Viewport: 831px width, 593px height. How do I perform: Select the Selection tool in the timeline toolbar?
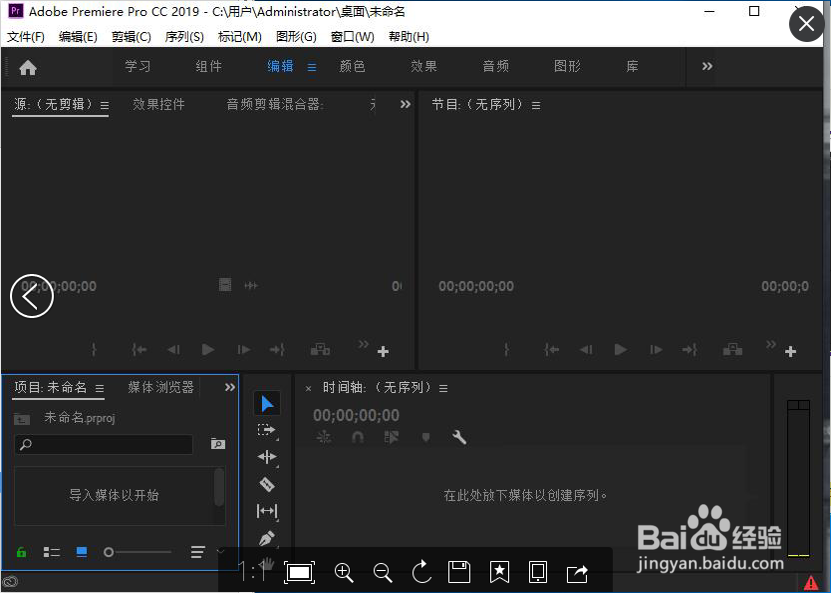coord(265,403)
